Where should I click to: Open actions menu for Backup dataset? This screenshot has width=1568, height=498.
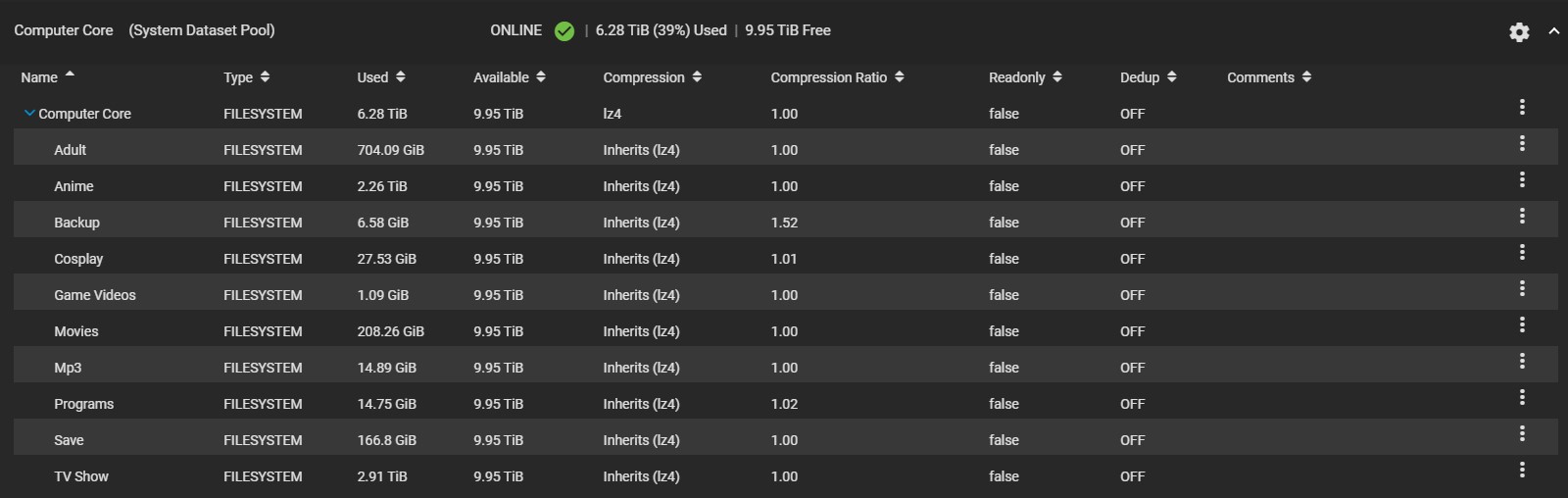1522,216
